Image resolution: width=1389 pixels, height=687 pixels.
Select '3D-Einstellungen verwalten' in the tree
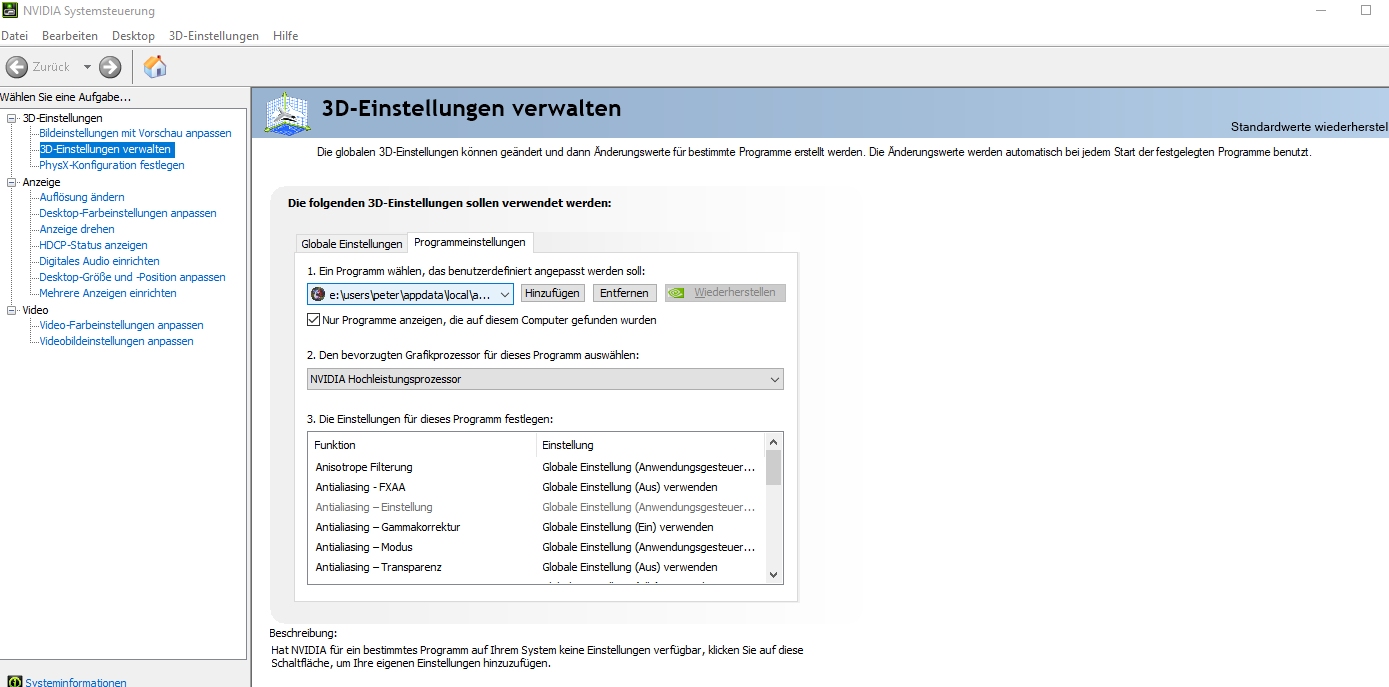tap(106, 149)
